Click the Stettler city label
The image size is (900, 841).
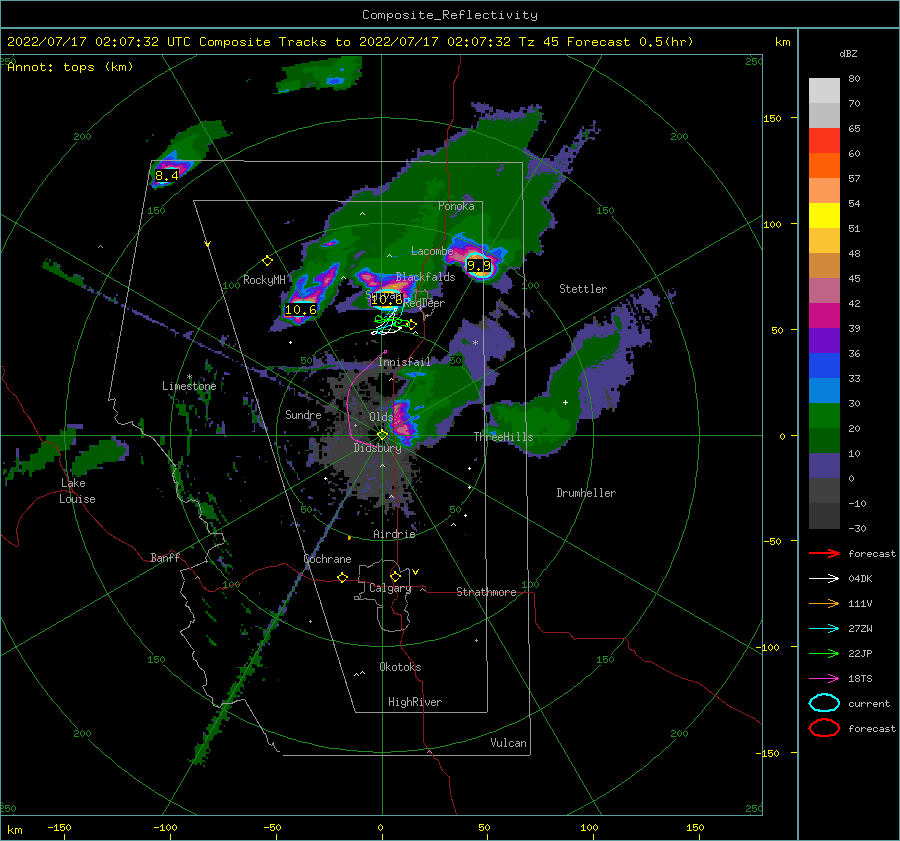coord(583,289)
